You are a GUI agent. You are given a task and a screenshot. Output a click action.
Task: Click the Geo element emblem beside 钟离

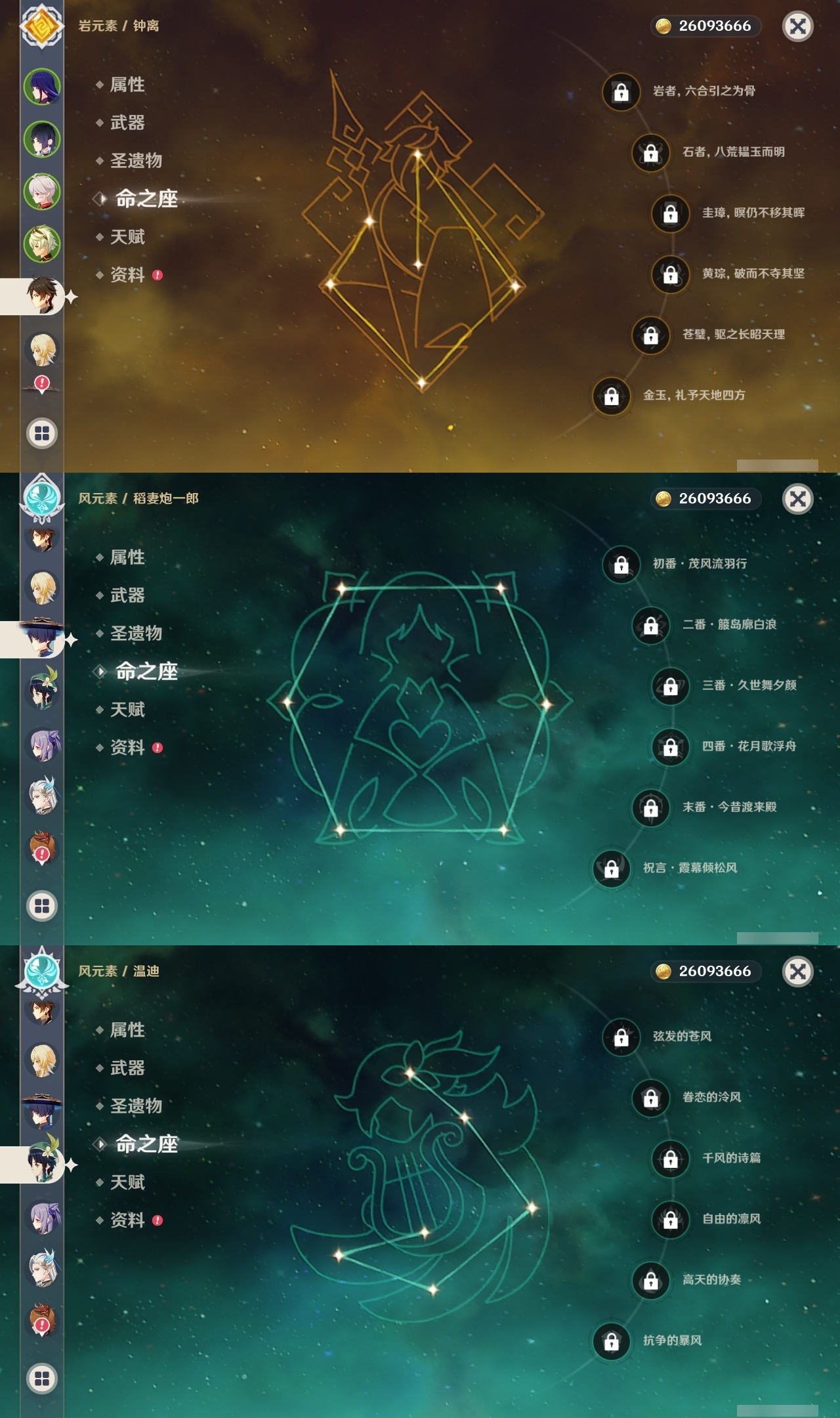tap(42, 26)
